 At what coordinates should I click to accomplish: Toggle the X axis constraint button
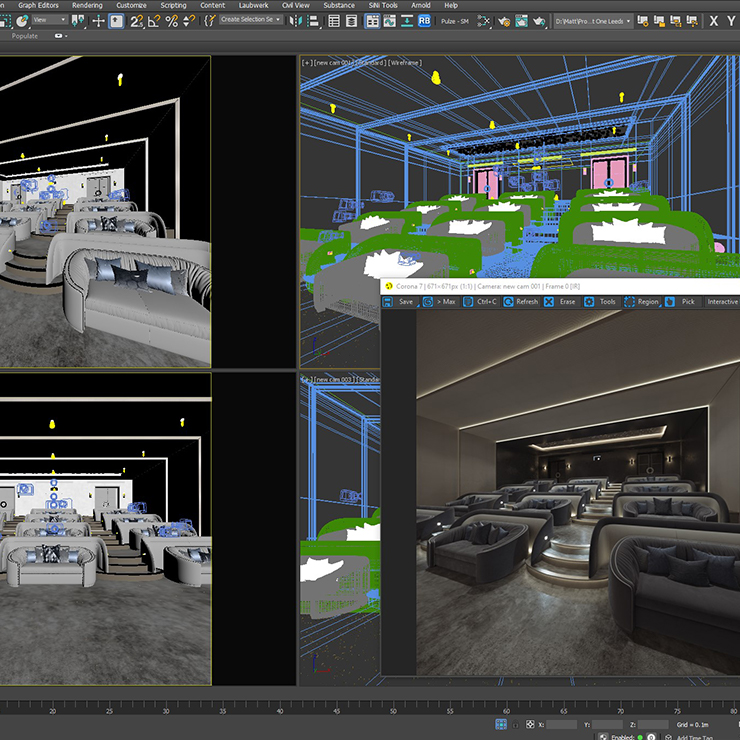(714, 21)
